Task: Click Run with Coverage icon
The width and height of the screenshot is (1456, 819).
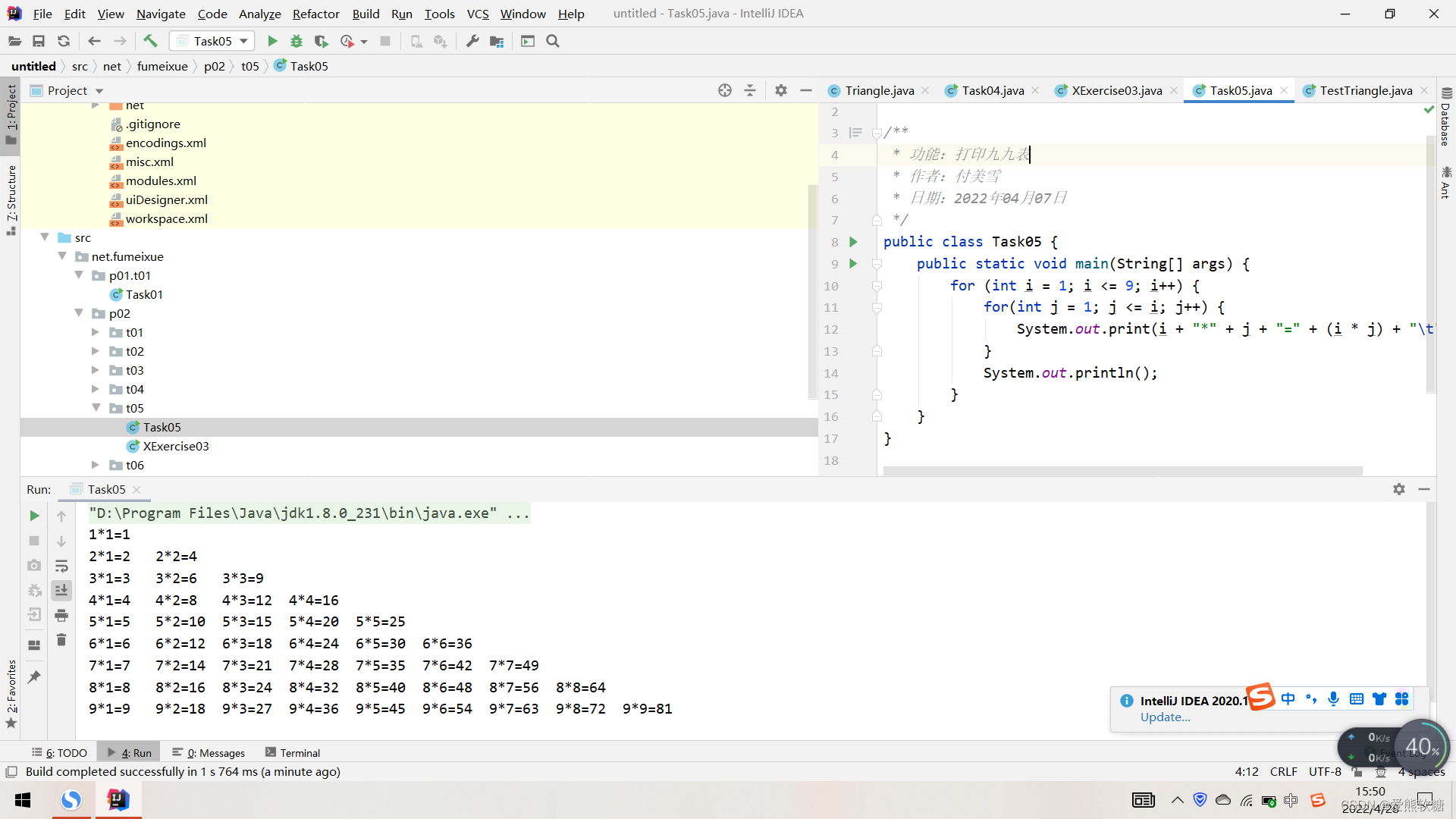Action: pyautogui.click(x=321, y=41)
